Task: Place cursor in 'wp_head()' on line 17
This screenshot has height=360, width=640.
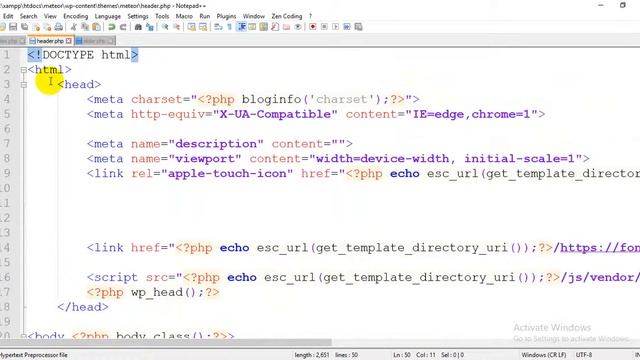Action: point(163,292)
